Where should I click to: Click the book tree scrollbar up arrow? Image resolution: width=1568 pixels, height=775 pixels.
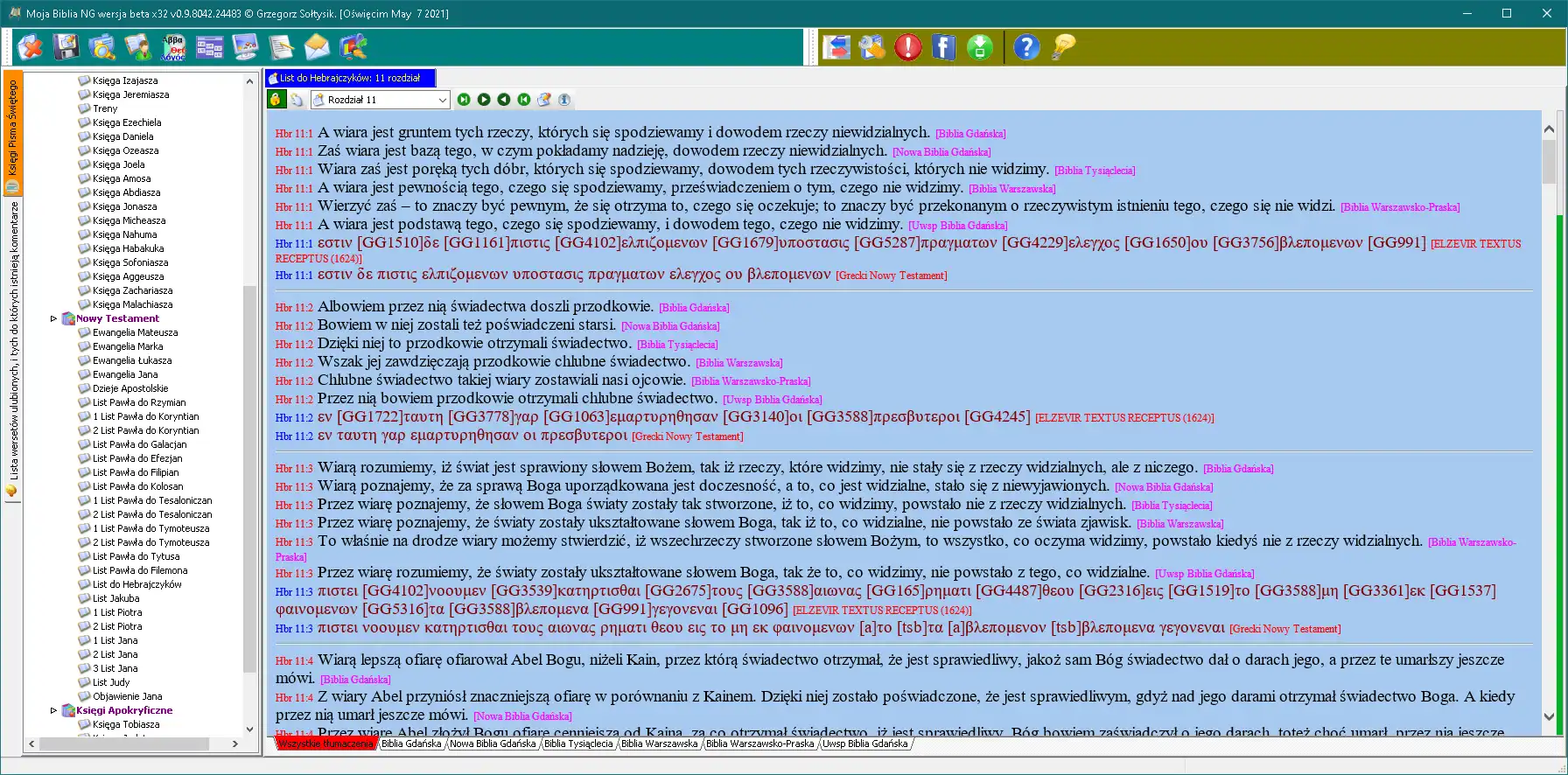click(249, 80)
